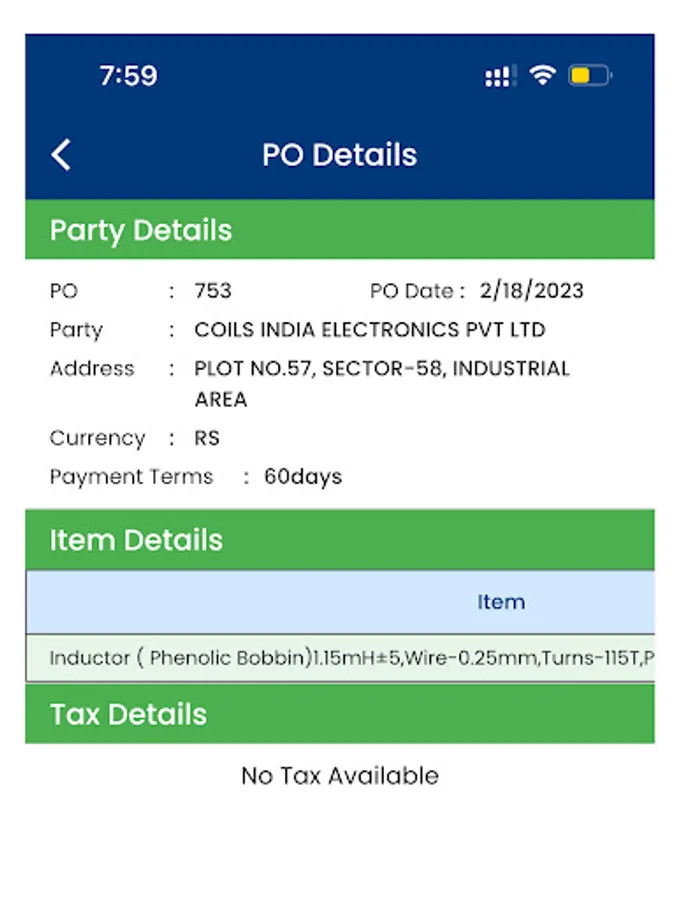
Task: Tap the Party Details section header
Action: pos(141,230)
